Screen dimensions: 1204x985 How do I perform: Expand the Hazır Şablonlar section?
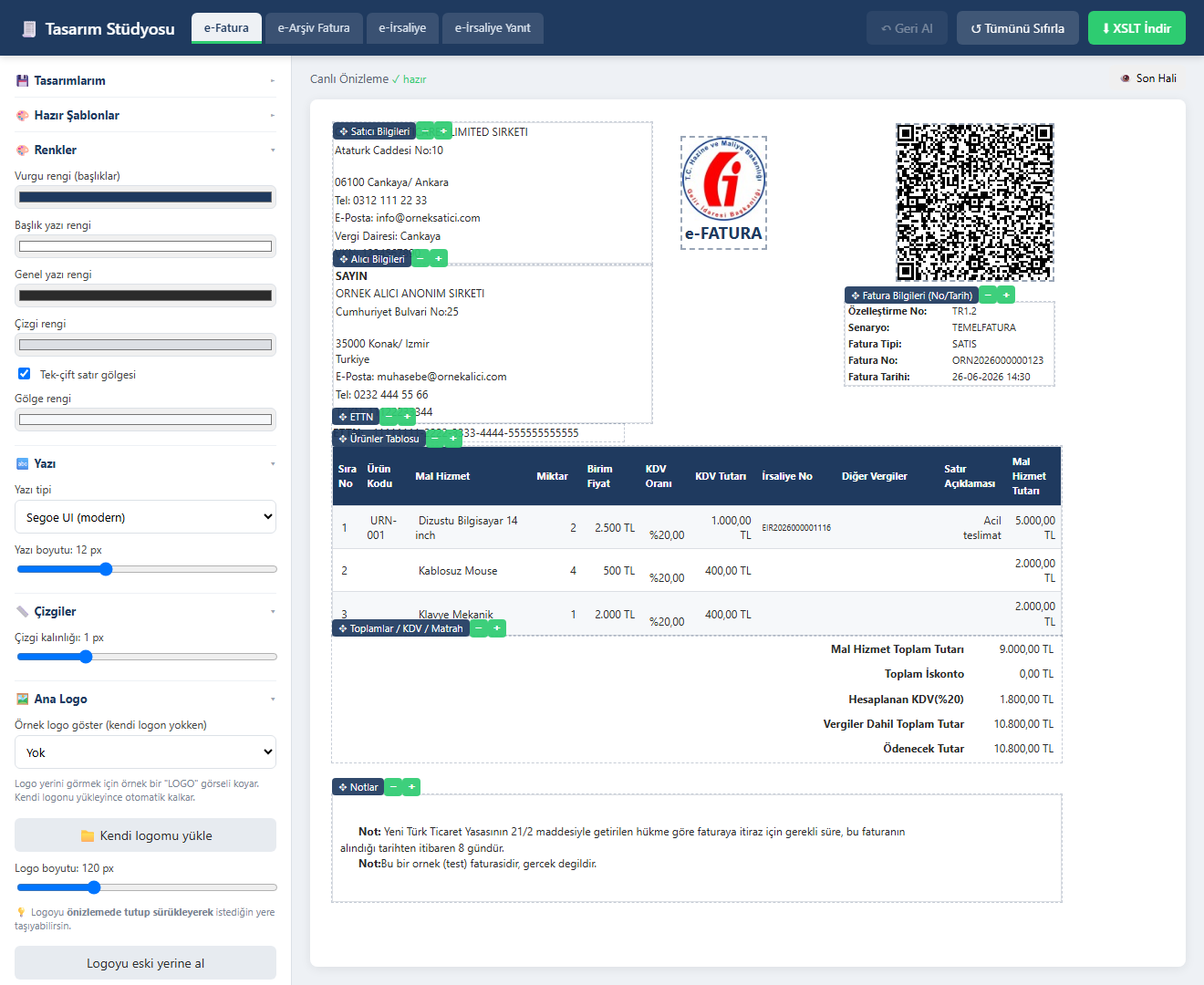[145, 115]
